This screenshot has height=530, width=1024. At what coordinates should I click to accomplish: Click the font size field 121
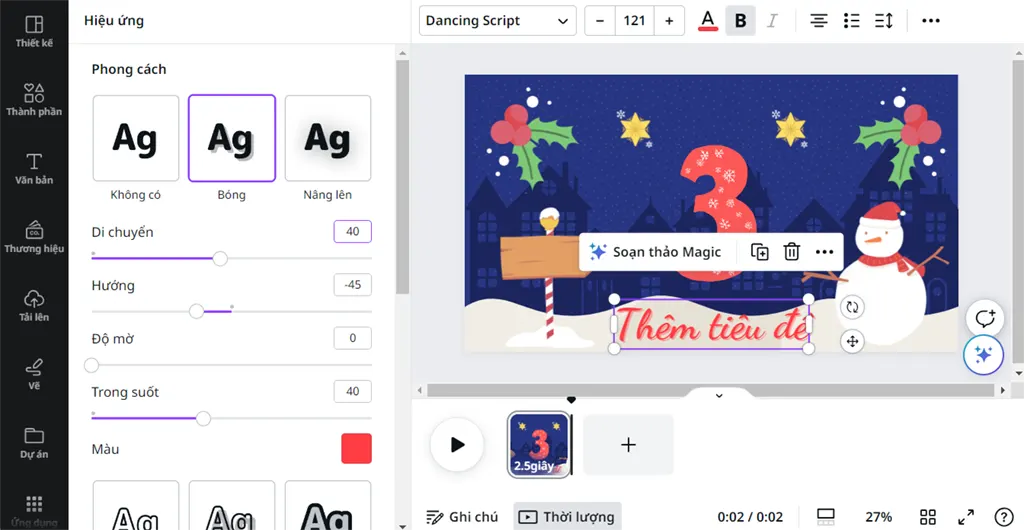tap(635, 21)
